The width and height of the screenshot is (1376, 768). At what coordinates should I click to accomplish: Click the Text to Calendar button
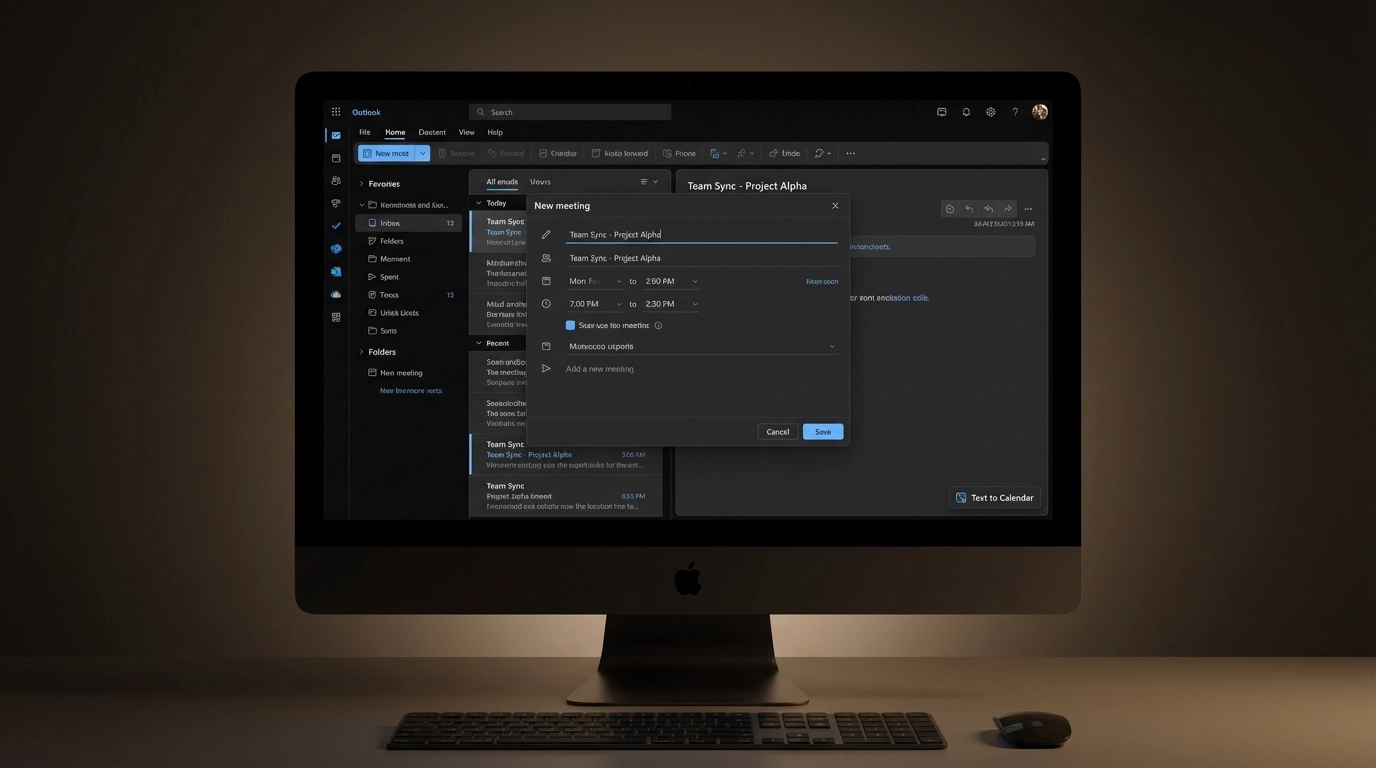click(x=994, y=498)
